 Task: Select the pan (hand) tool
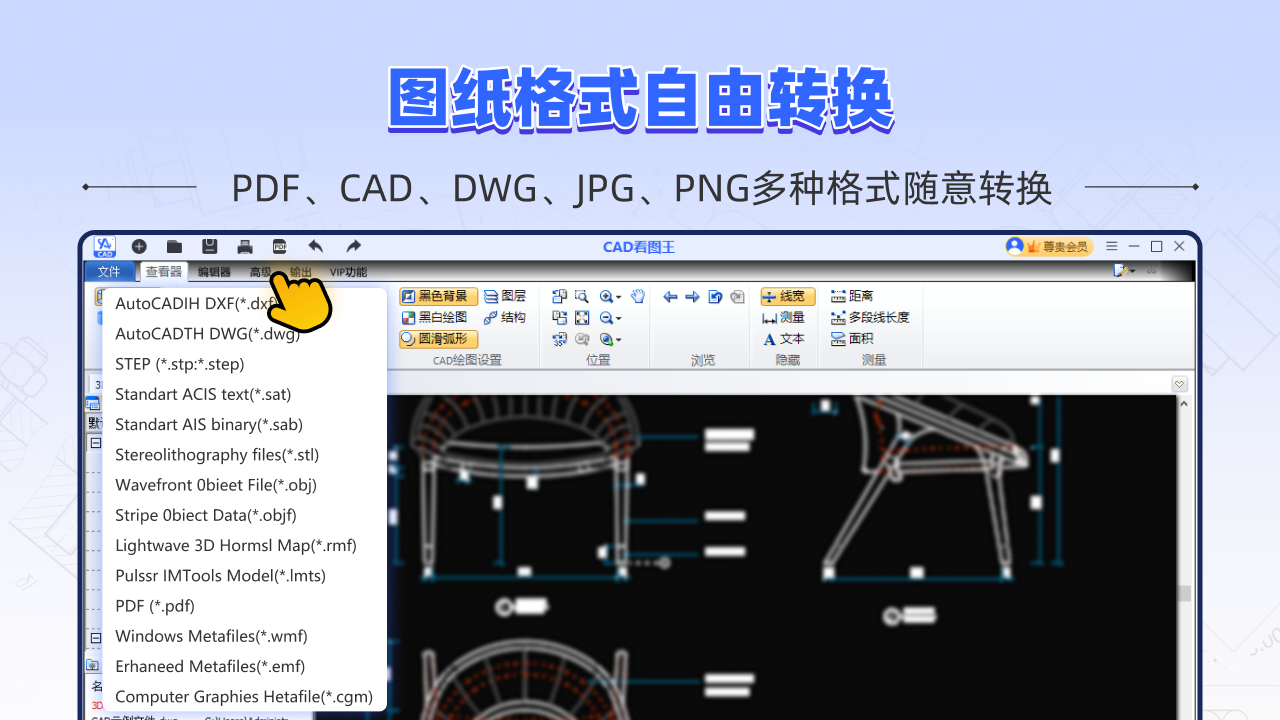click(x=638, y=297)
